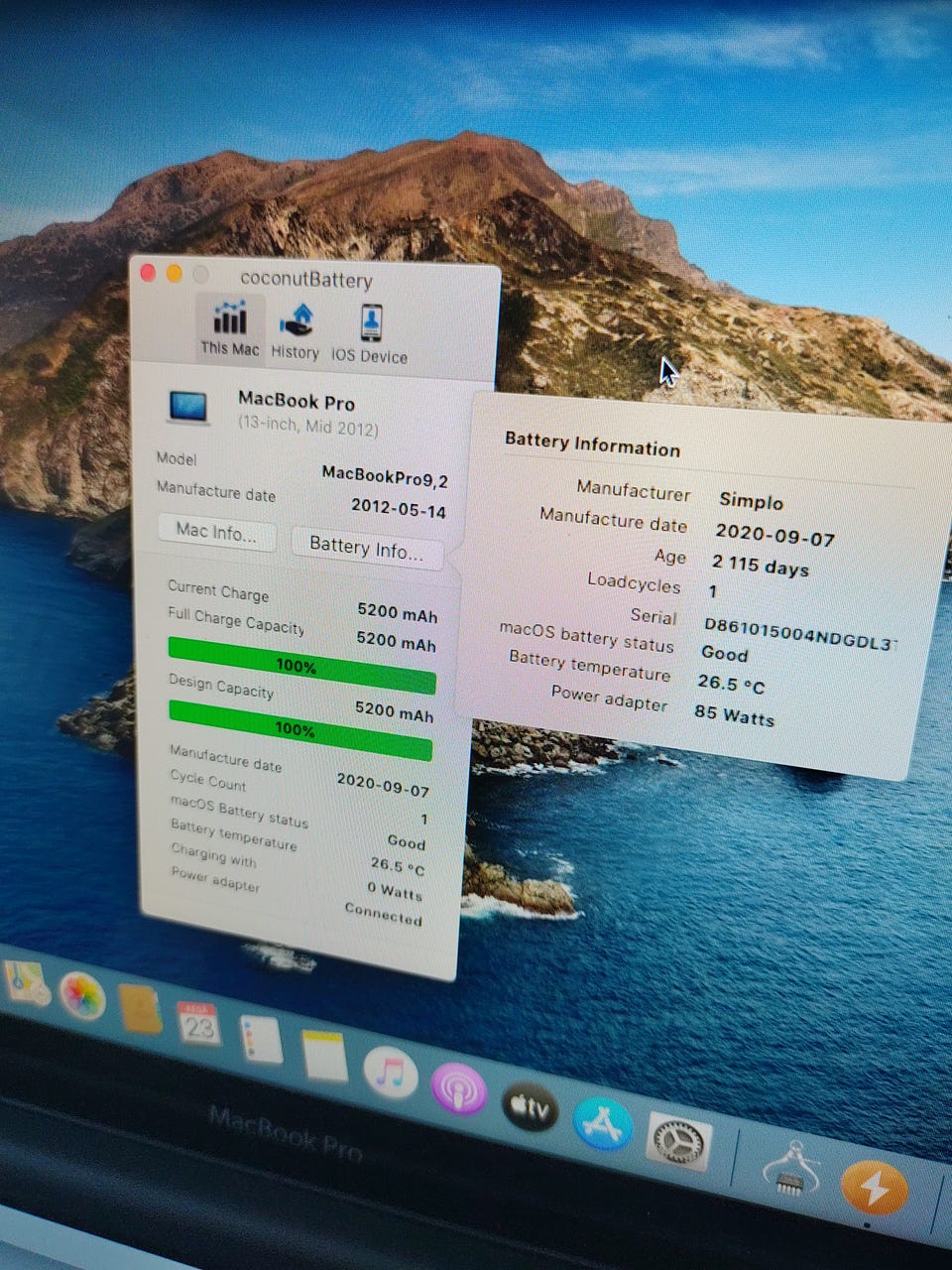The width and height of the screenshot is (952, 1270).
Task: Select the This Mac toolbar tab
Action: (229, 326)
